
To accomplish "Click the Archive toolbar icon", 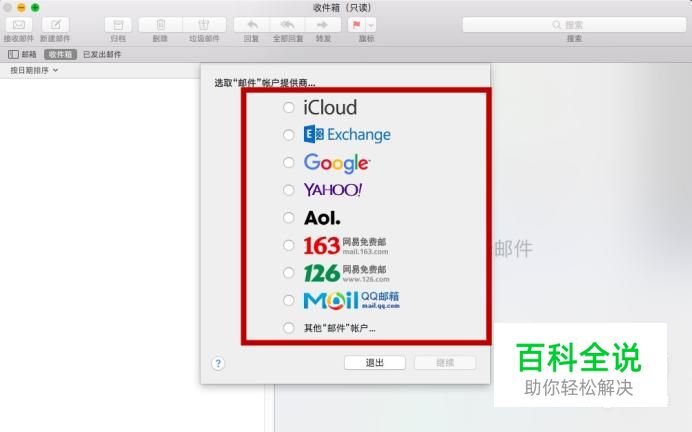I will (118, 25).
